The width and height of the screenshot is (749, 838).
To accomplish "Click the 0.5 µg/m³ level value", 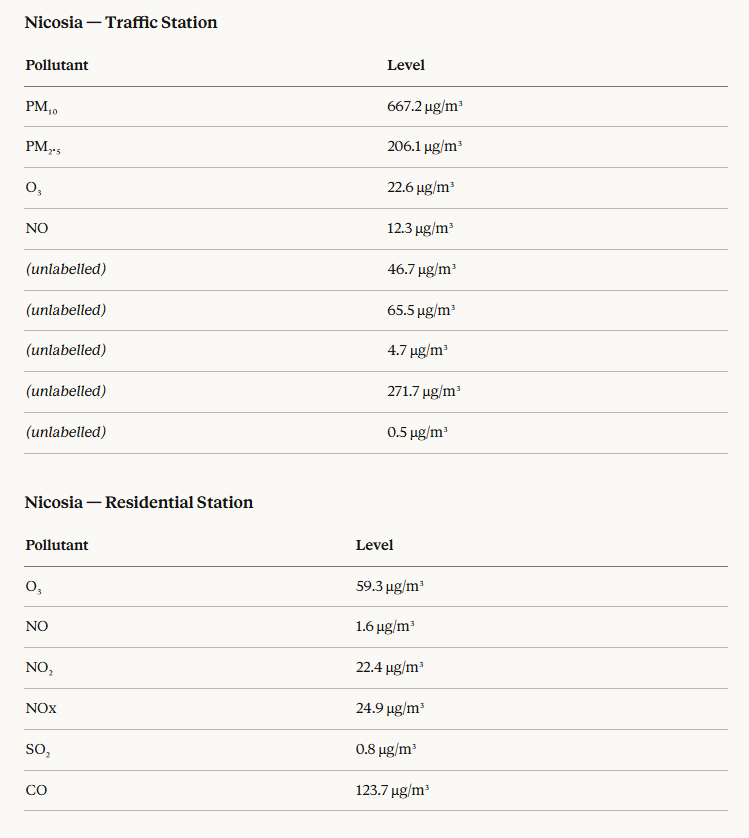I will [417, 432].
